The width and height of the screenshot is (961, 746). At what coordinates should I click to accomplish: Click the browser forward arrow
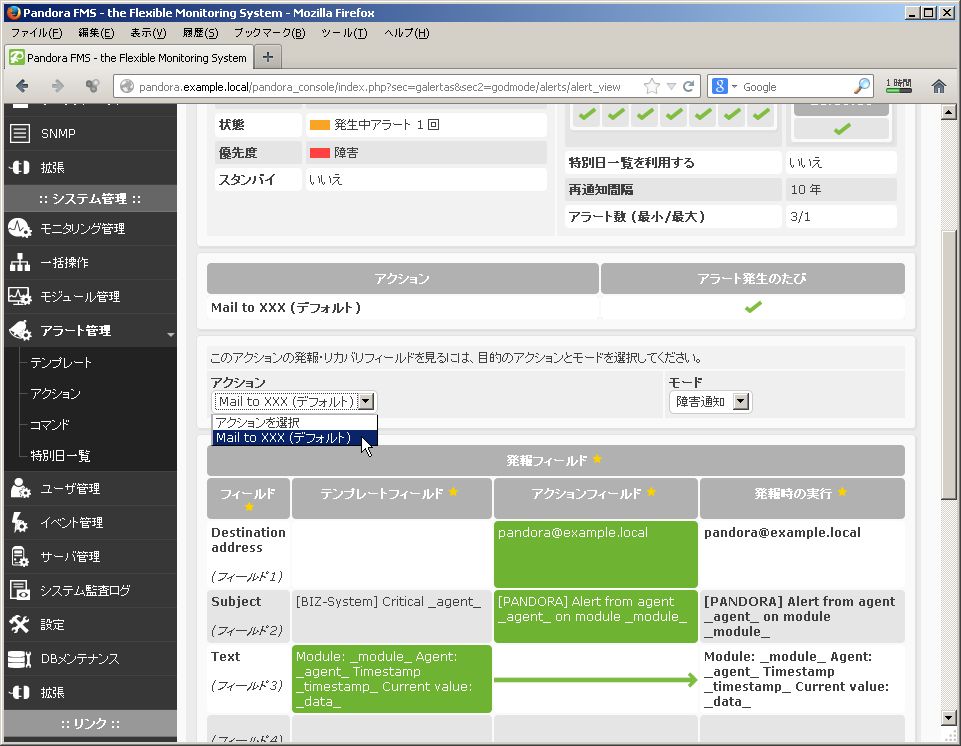(x=58, y=86)
